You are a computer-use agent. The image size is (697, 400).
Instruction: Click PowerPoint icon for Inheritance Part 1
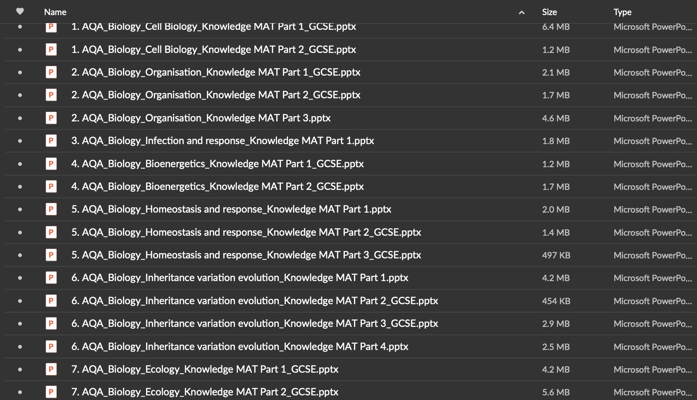(51, 278)
